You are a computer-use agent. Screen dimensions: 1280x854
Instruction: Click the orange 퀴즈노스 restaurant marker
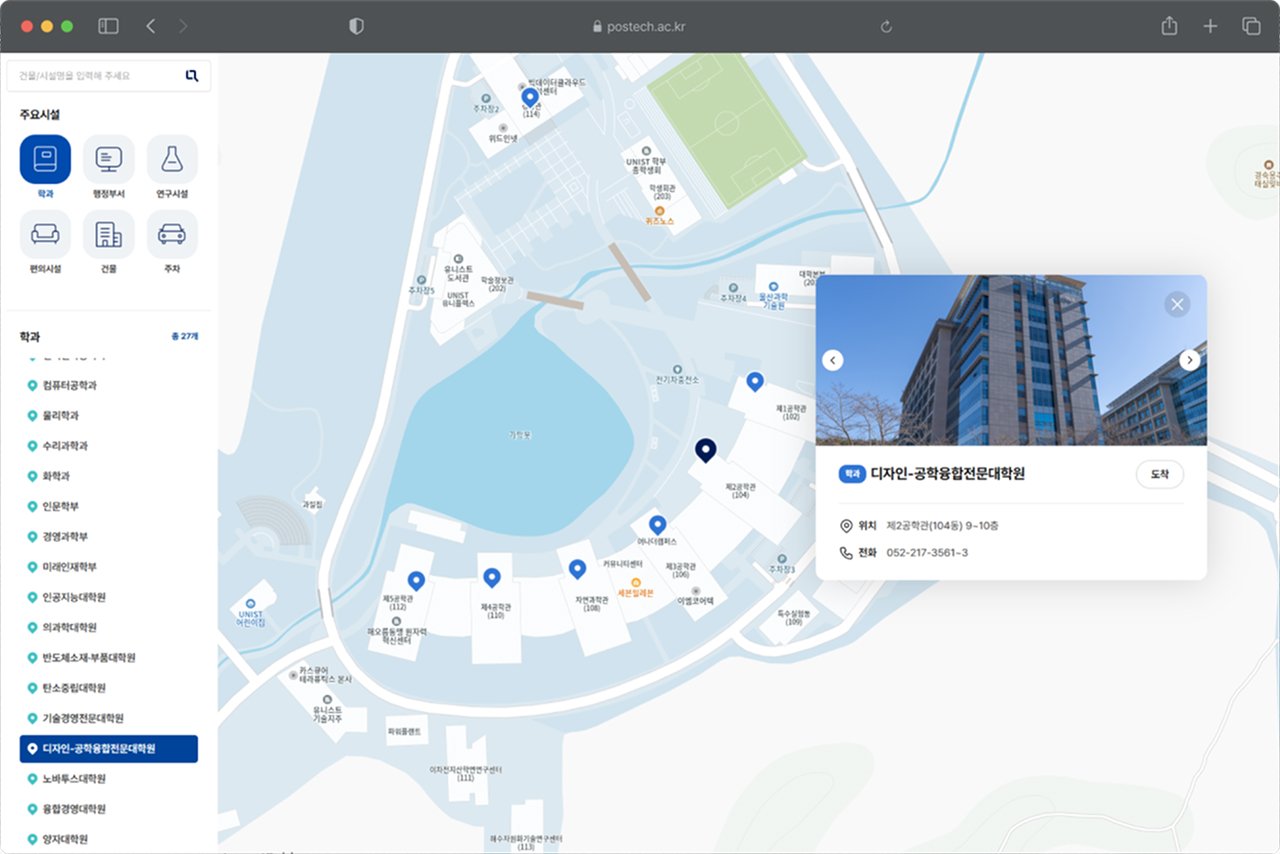point(660,210)
